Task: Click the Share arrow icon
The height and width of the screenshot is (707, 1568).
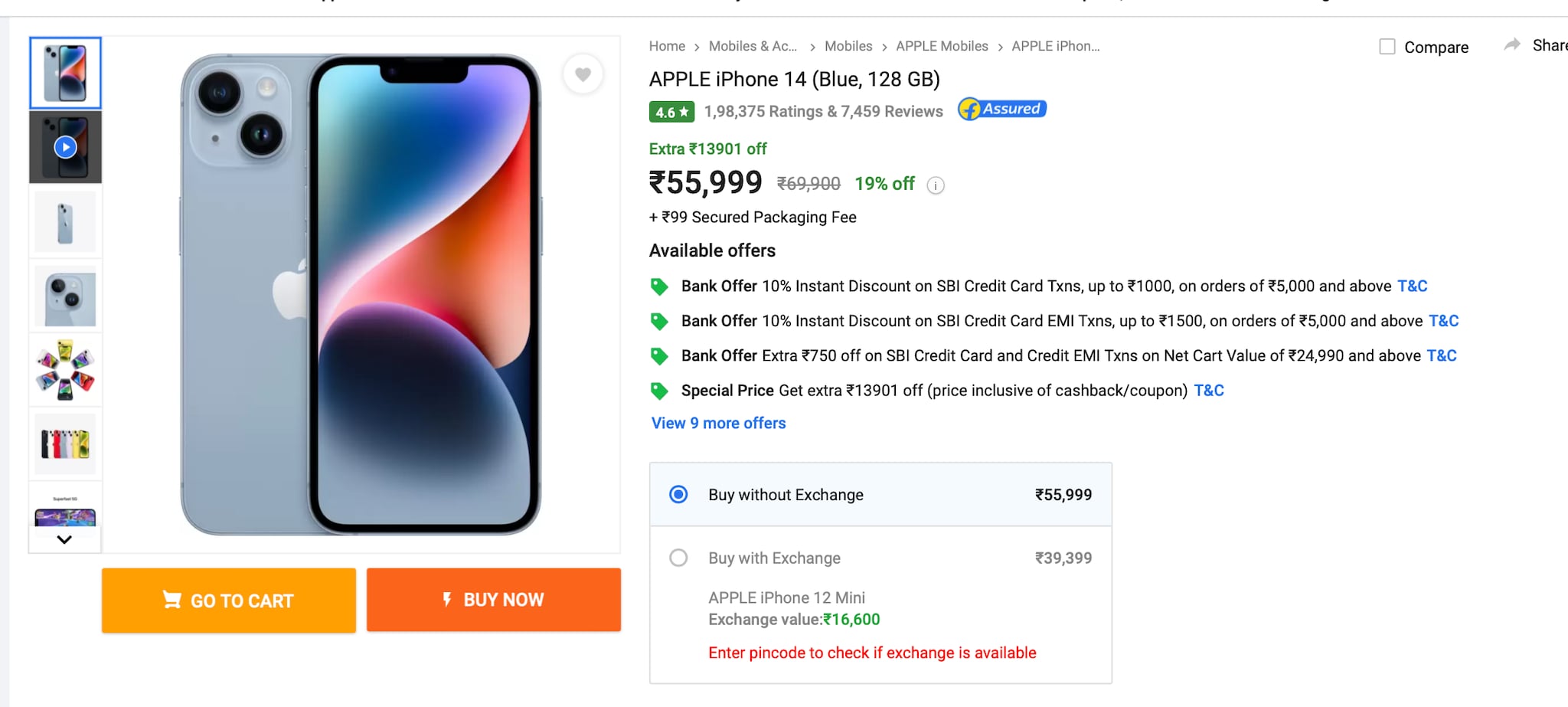Action: click(1512, 45)
